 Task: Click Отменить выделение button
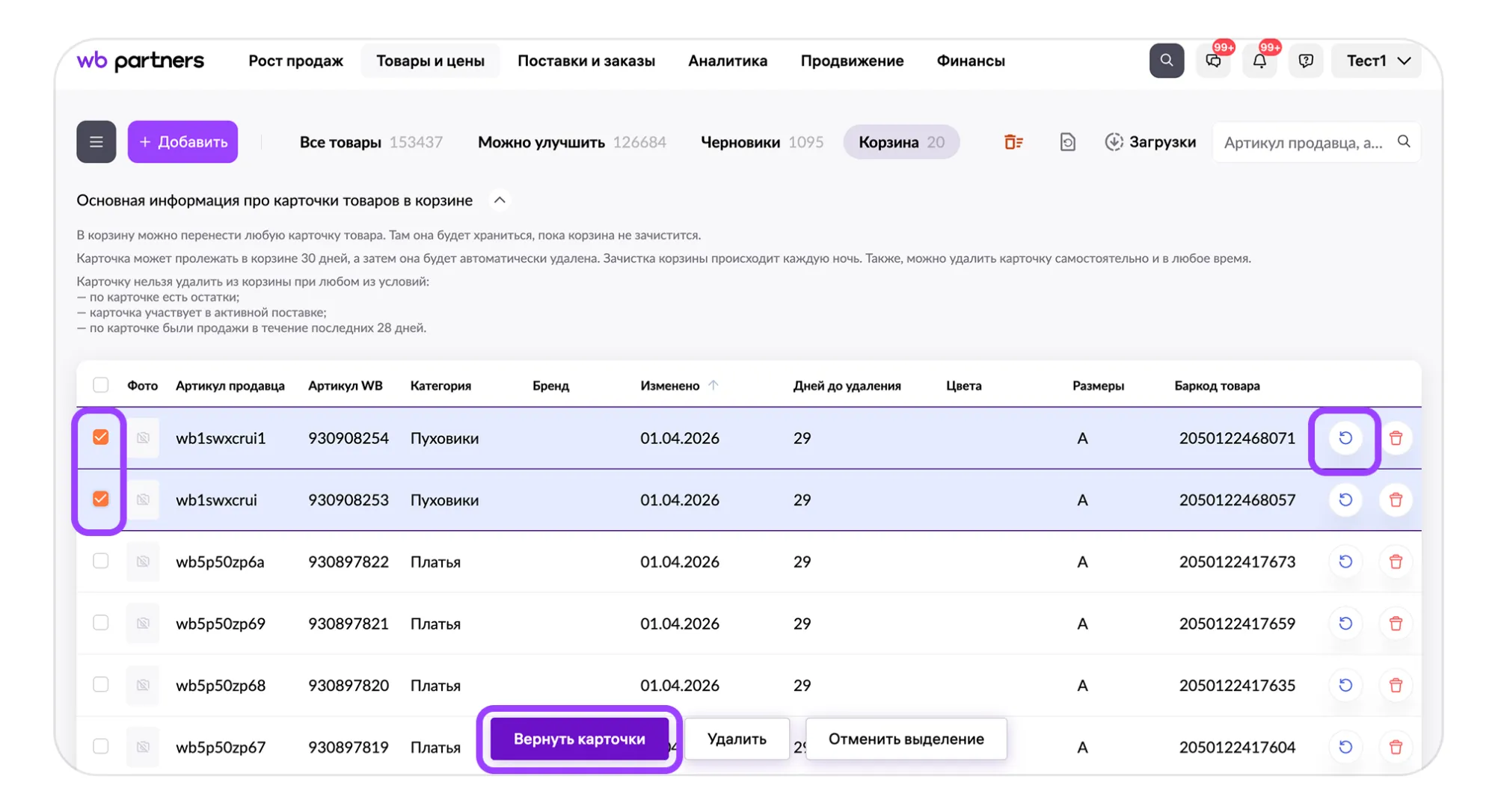(x=906, y=739)
